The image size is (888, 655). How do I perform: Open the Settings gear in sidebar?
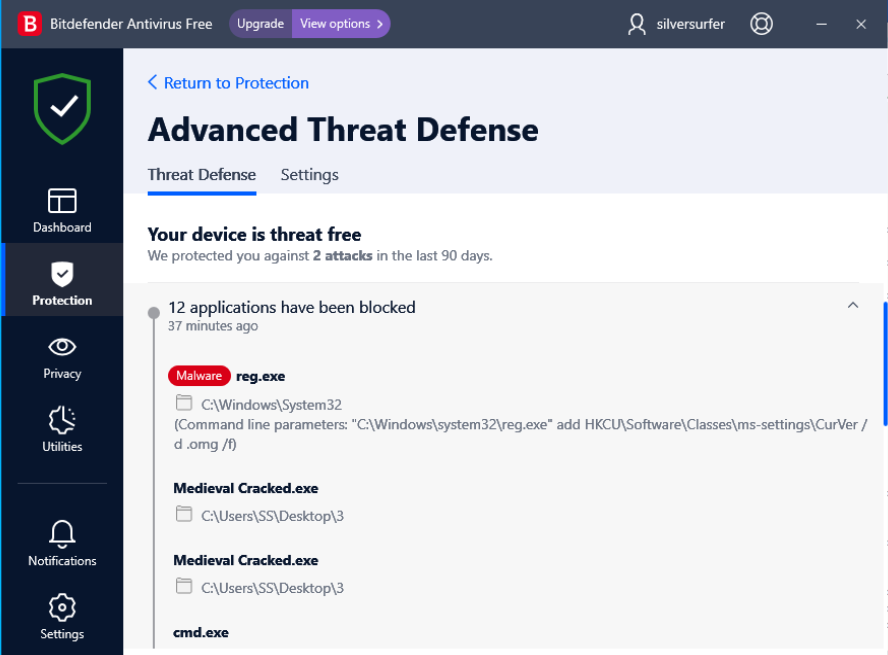click(62, 617)
